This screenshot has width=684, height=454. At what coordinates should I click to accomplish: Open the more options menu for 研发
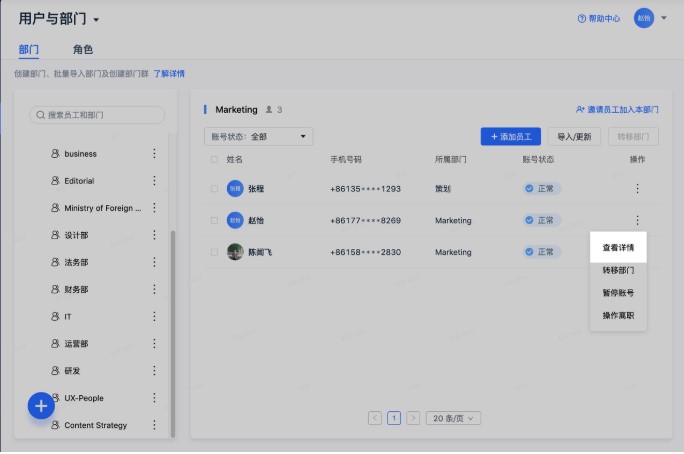pos(154,371)
